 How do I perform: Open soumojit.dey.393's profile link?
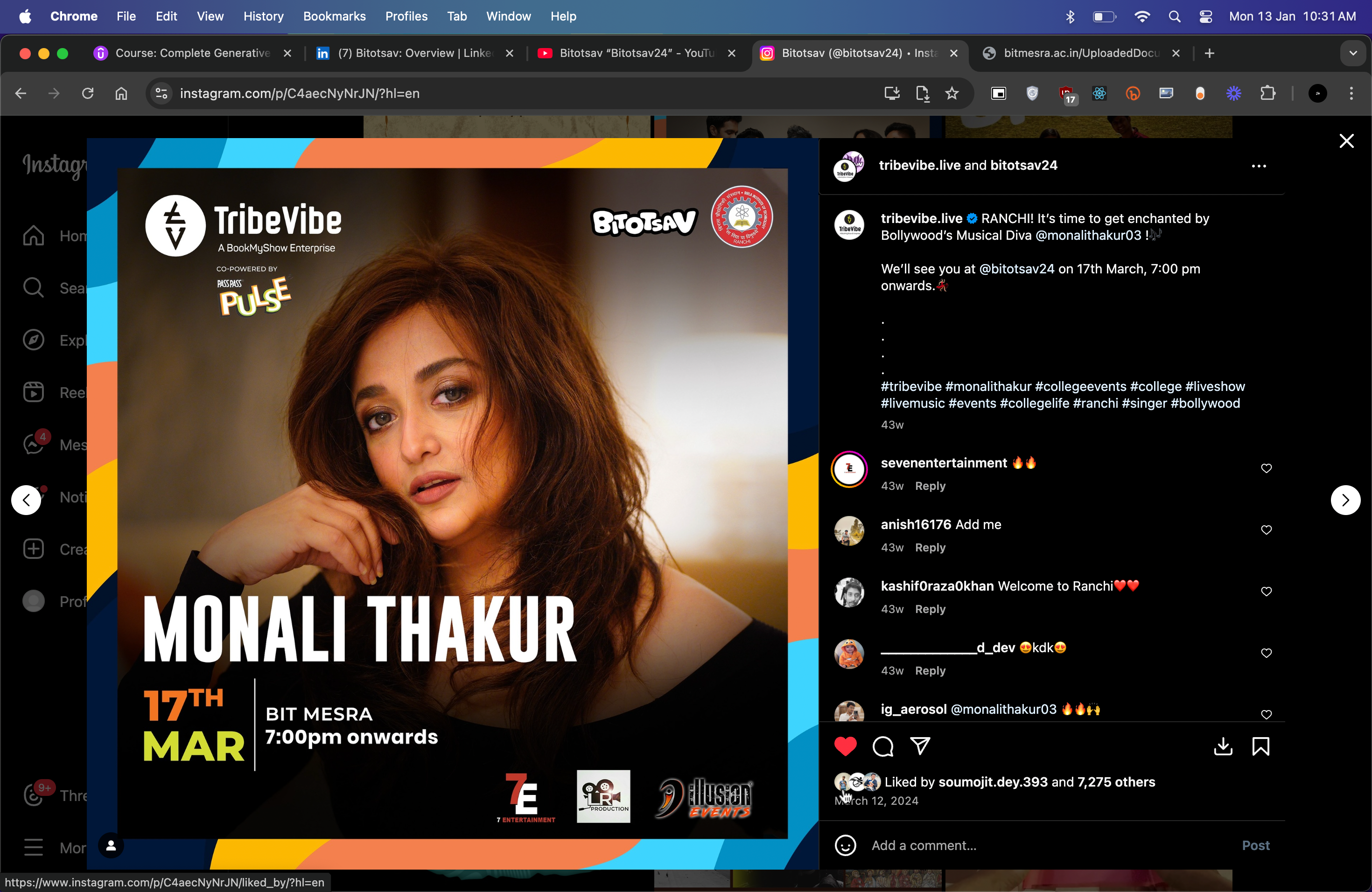993,782
